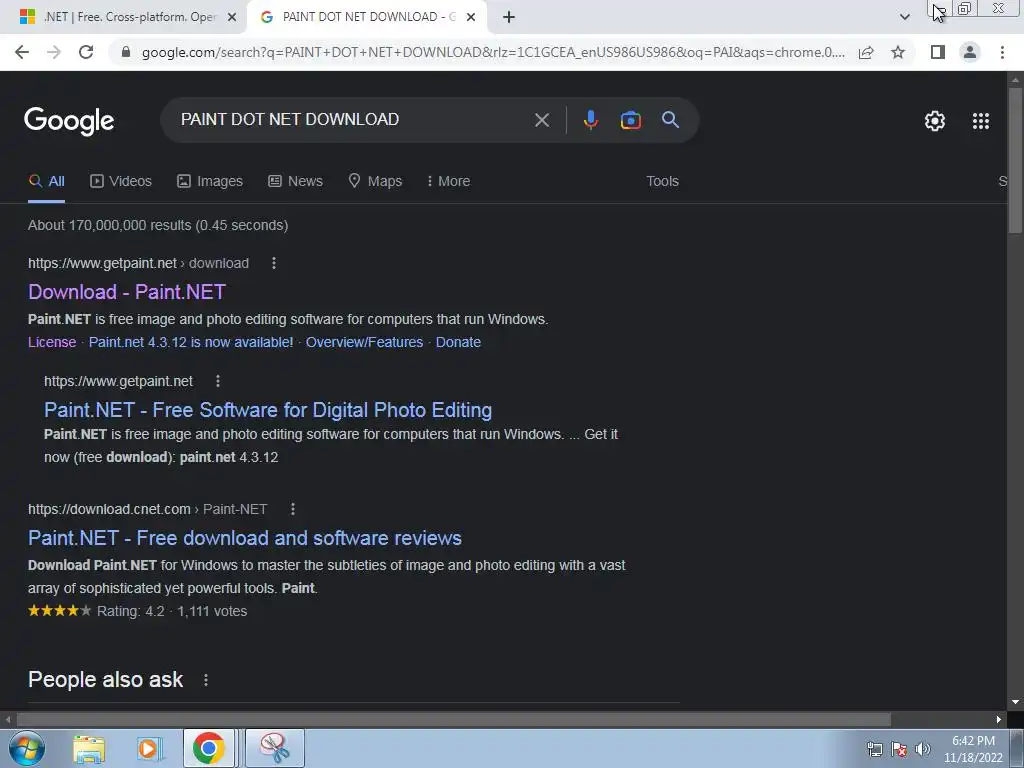Click scroll right arrow on horizontal scrollbar

pos(999,720)
